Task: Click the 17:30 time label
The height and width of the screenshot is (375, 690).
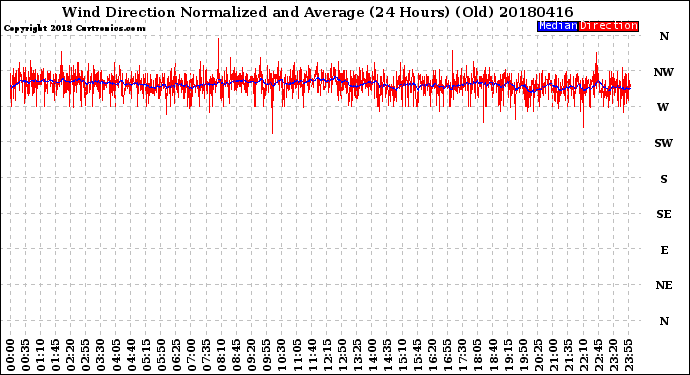Action: click(x=462, y=355)
